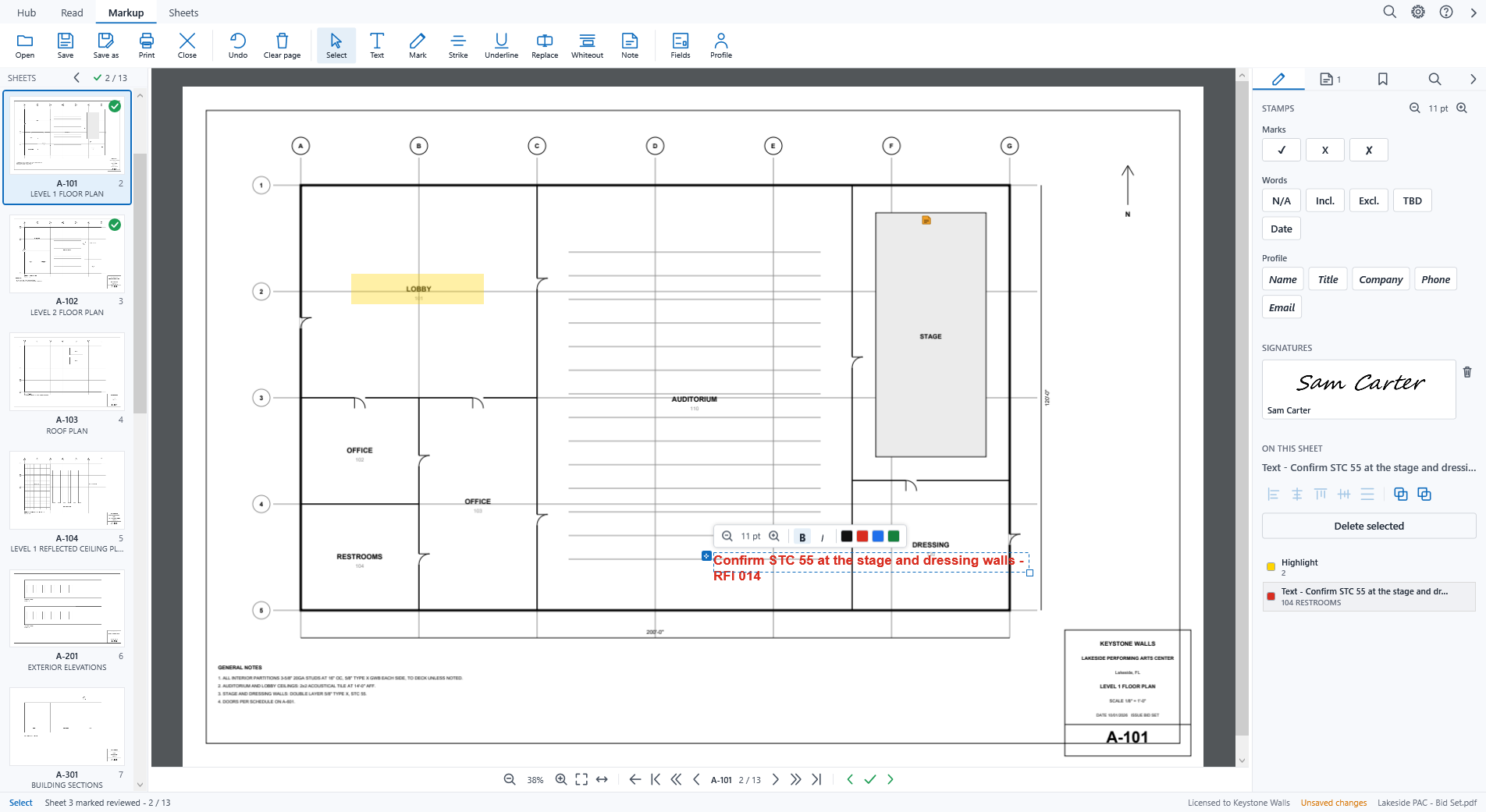This screenshot has width=1486, height=812.
Task: Add a sticky Note
Action: pyautogui.click(x=630, y=45)
